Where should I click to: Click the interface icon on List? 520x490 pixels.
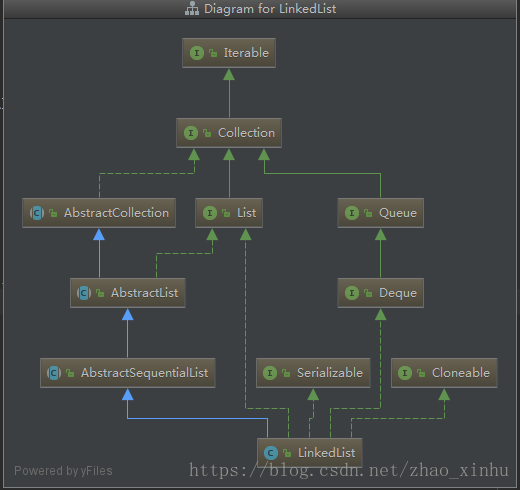(x=210, y=213)
